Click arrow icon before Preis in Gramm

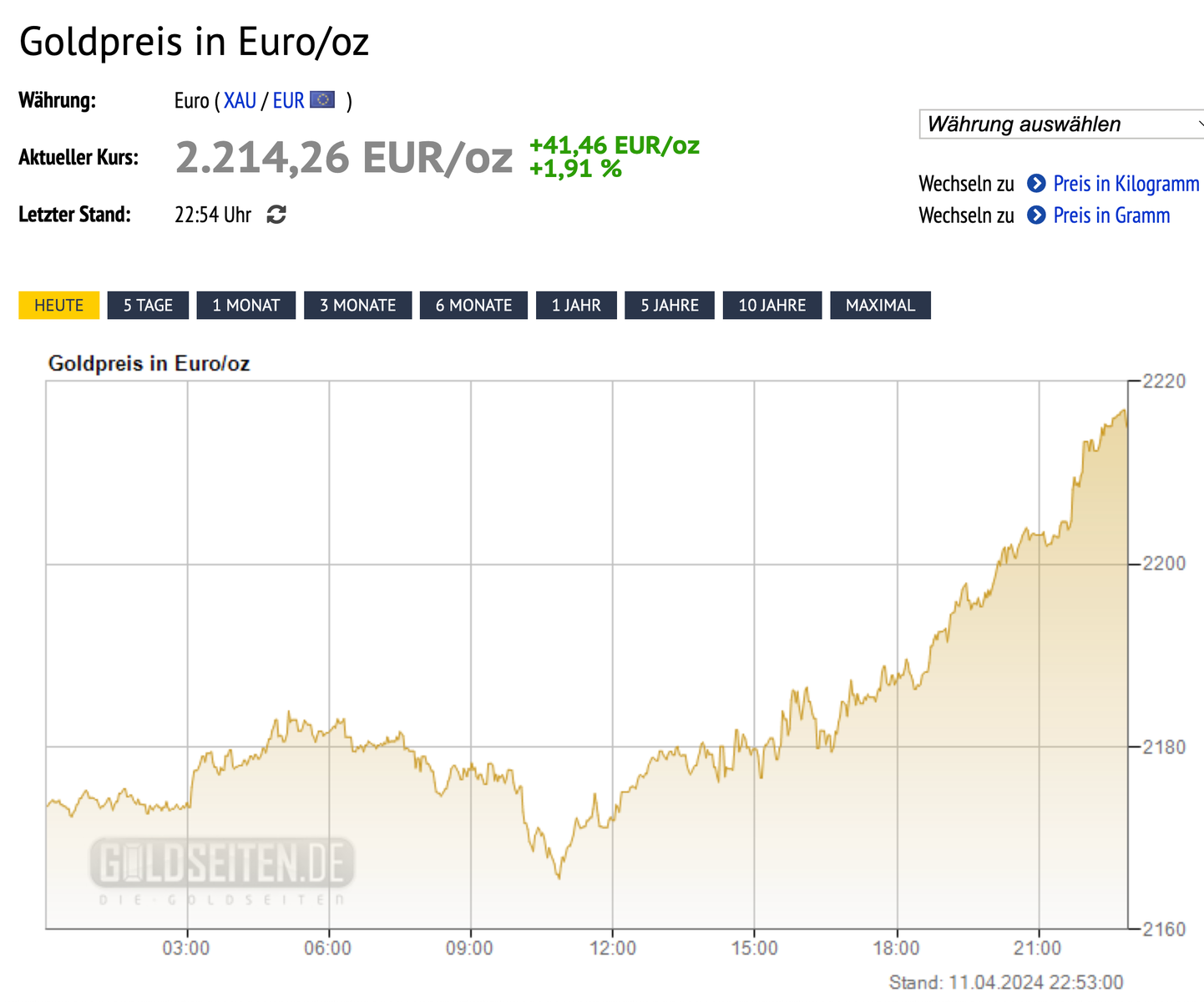pos(1036,215)
